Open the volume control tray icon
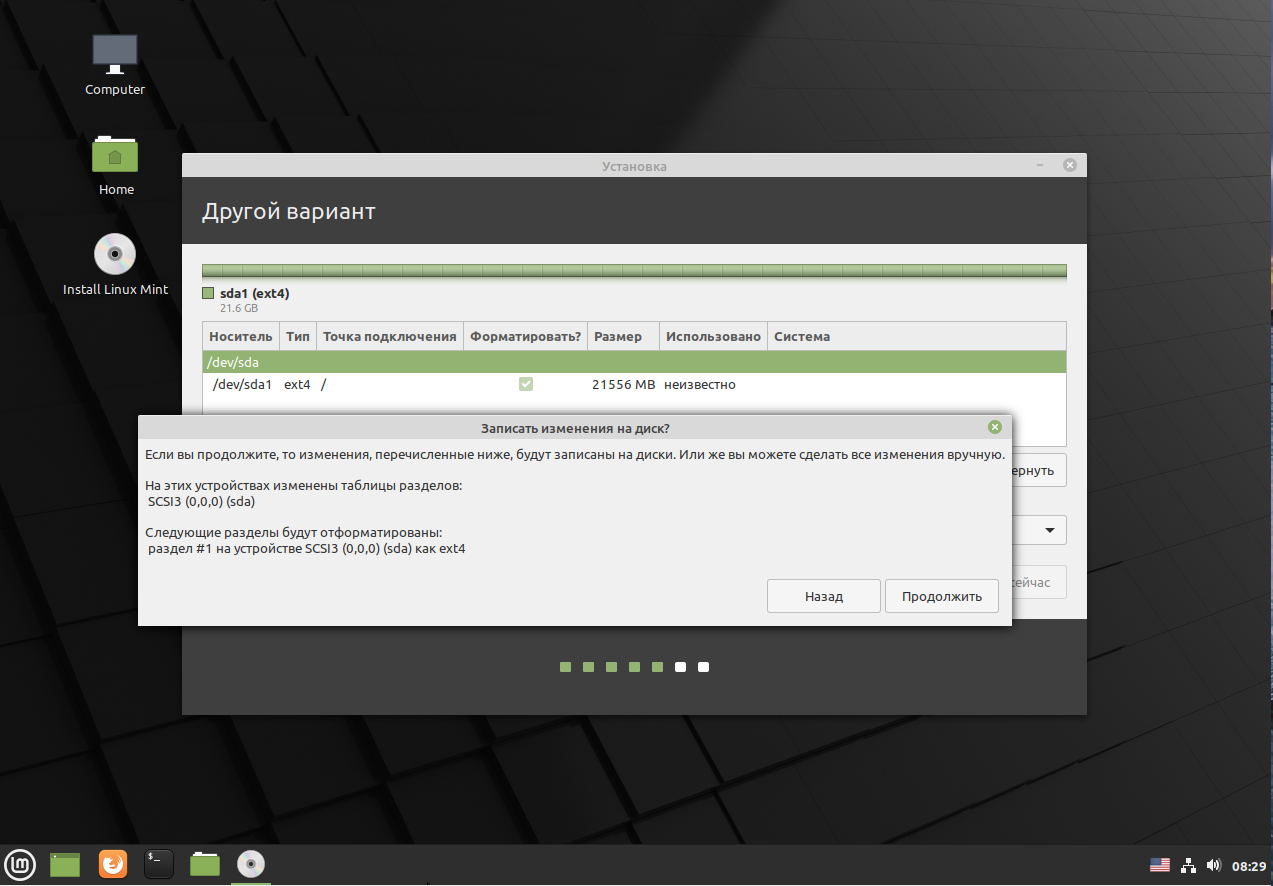This screenshot has height=886, width=1273. click(x=1213, y=865)
